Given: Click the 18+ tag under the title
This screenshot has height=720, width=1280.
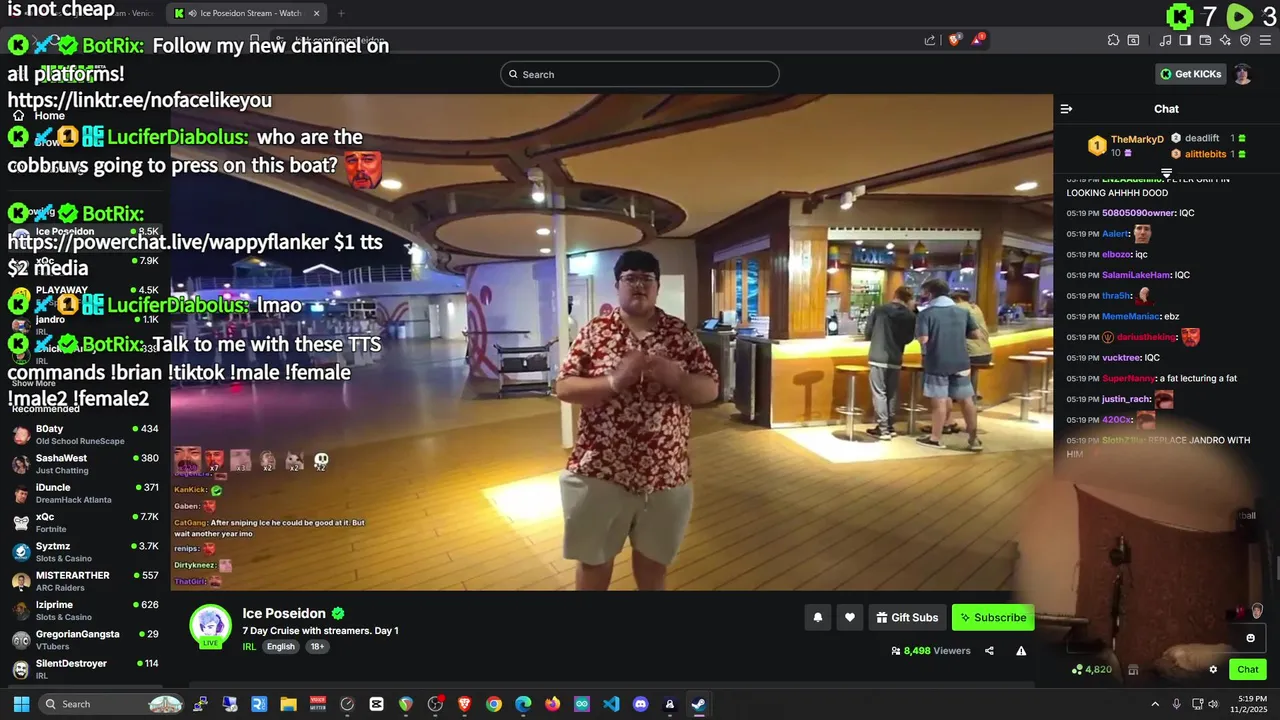Looking at the screenshot, I should tap(317, 647).
